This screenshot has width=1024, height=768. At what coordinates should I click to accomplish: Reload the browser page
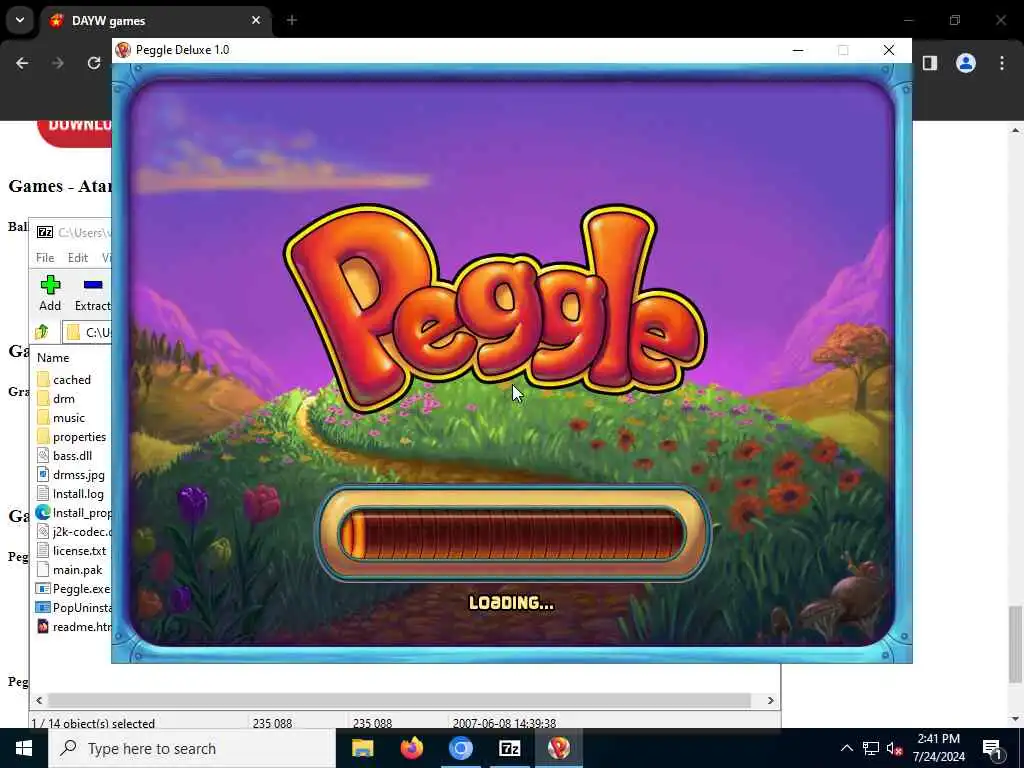tap(94, 63)
